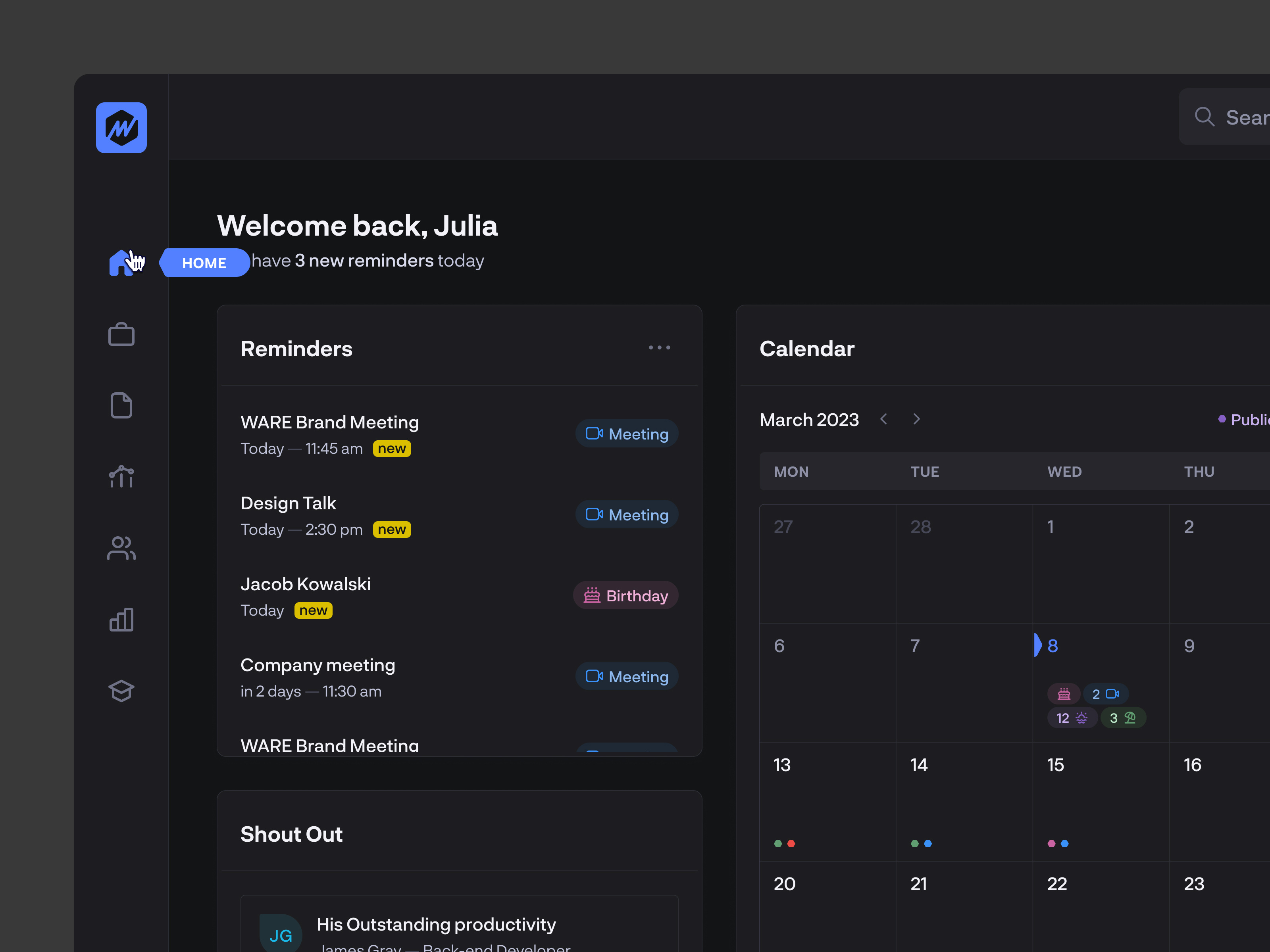Click the Meeting tag next to Design Talk
The height and width of the screenshot is (952, 1270).
(x=626, y=514)
